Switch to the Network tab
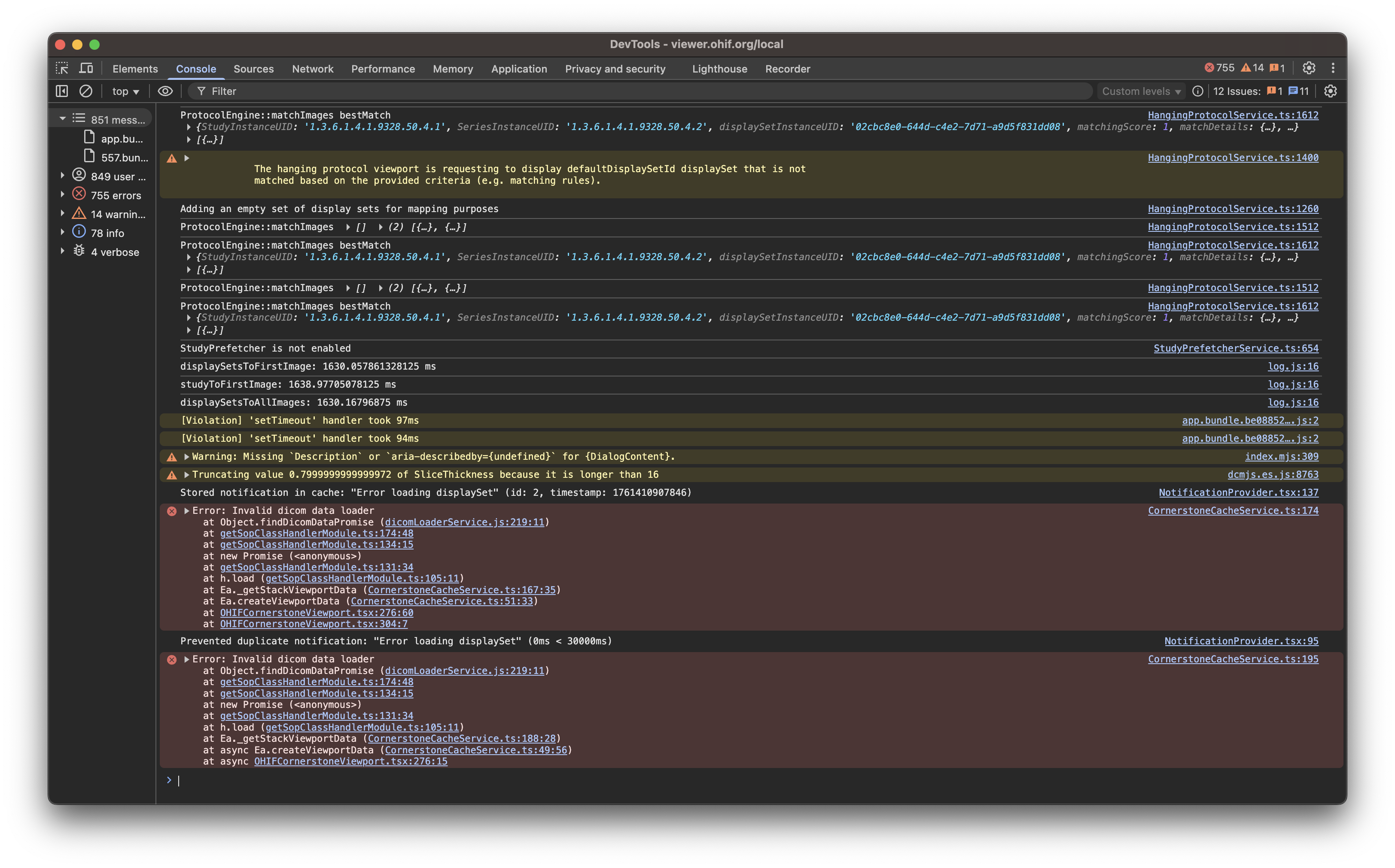This screenshot has width=1395, height=868. click(312, 69)
